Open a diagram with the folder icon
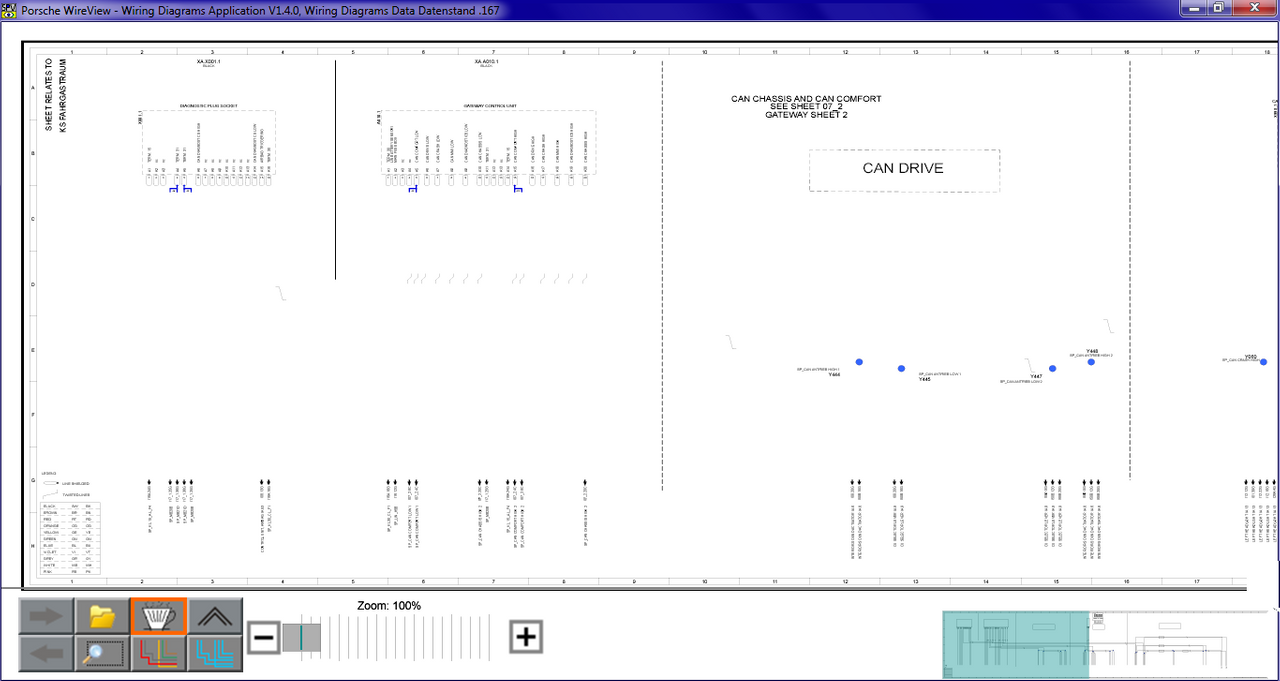Screen dimensions: 1280x681 [102, 616]
